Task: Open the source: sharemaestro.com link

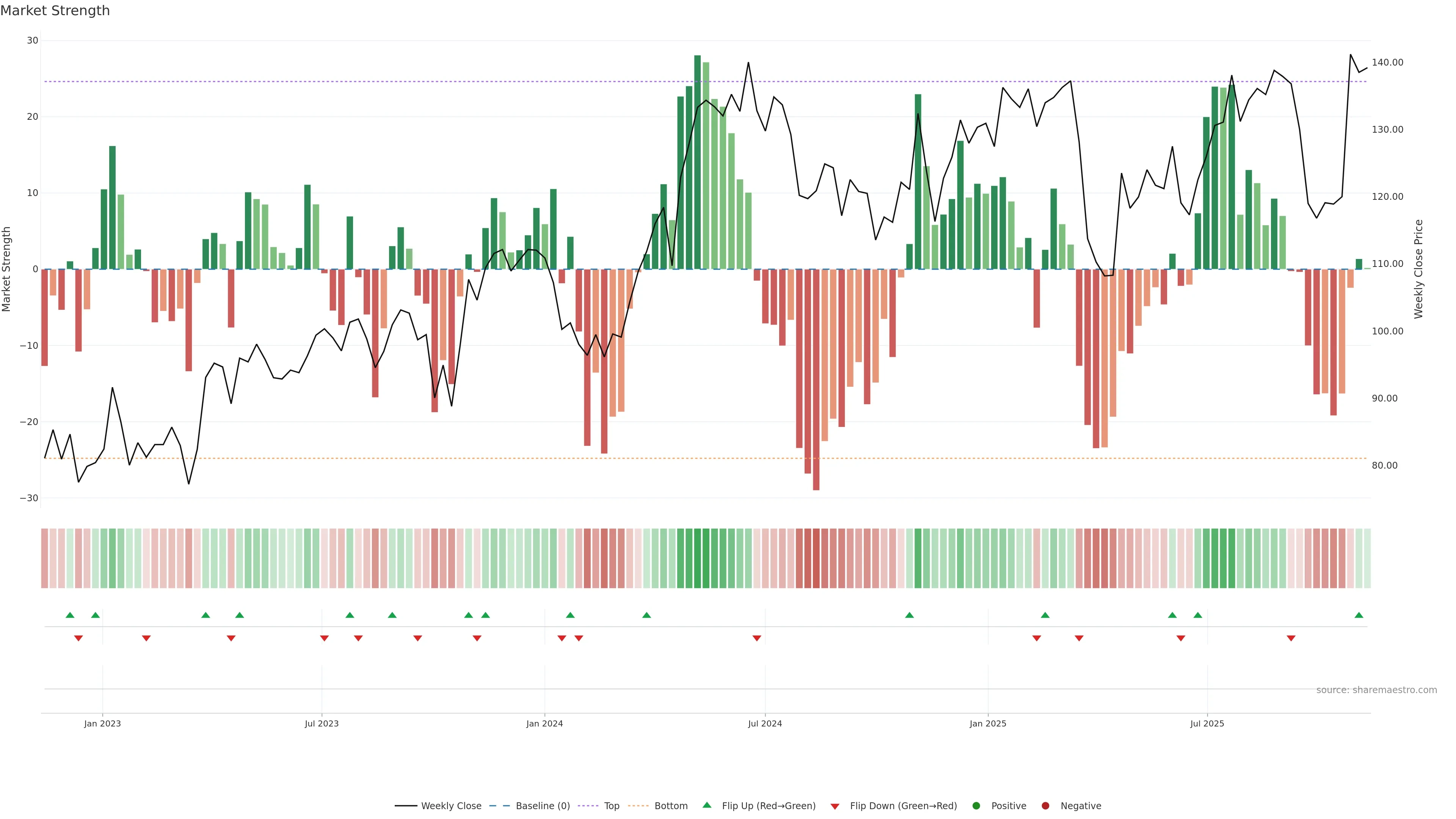Action: (x=1376, y=690)
